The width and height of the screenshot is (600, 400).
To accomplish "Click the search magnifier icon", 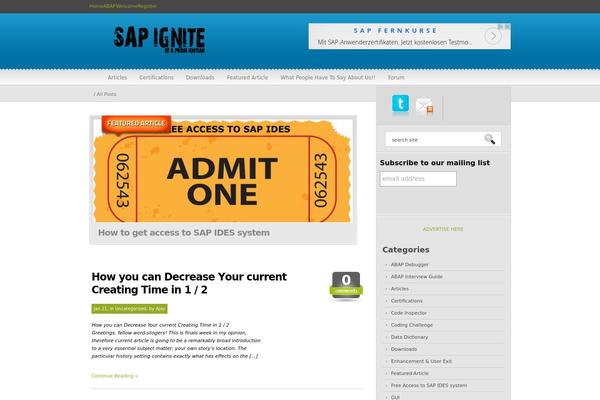I will click(489, 139).
